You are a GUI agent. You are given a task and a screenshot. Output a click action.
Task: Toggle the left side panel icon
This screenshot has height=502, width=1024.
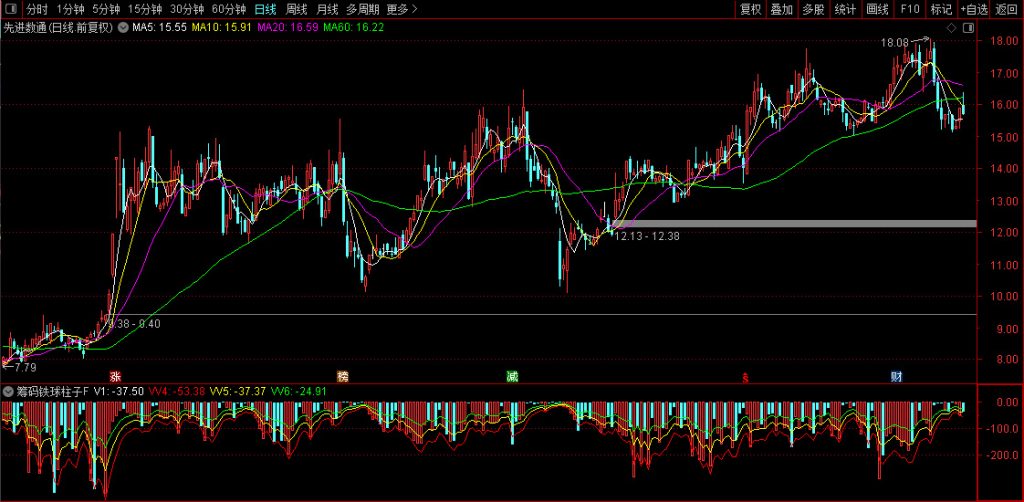(11, 9)
